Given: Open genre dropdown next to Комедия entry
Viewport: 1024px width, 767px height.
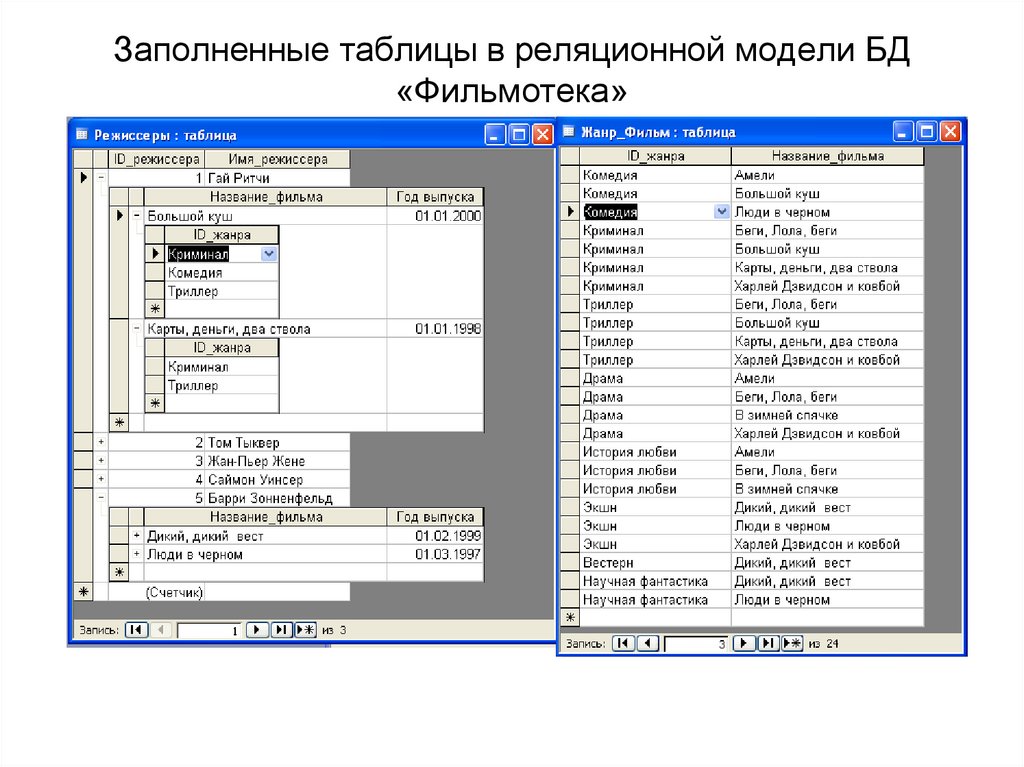Looking at the screenshot, I should tap(720, 211).
